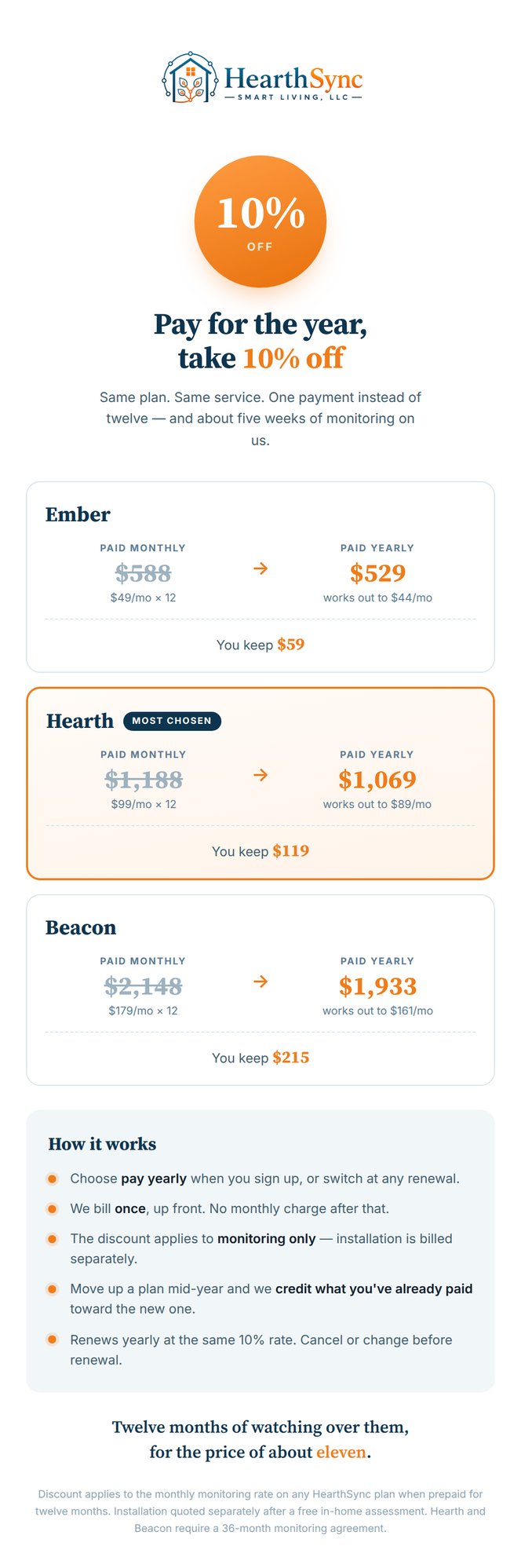The height and width of the screenshot is (1568, 521).
Task: Click the HearthSync house logo icon
Action: point(190,78)
